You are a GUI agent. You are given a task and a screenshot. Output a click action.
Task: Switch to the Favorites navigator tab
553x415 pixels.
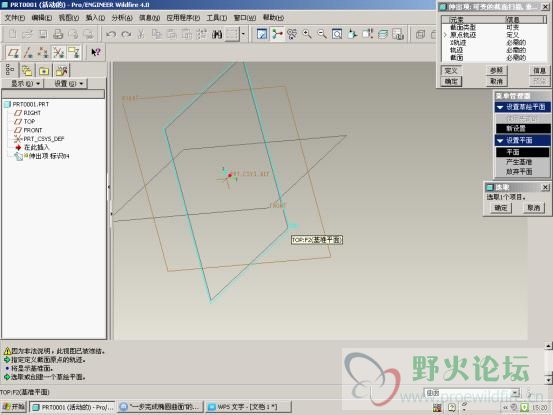44,70
